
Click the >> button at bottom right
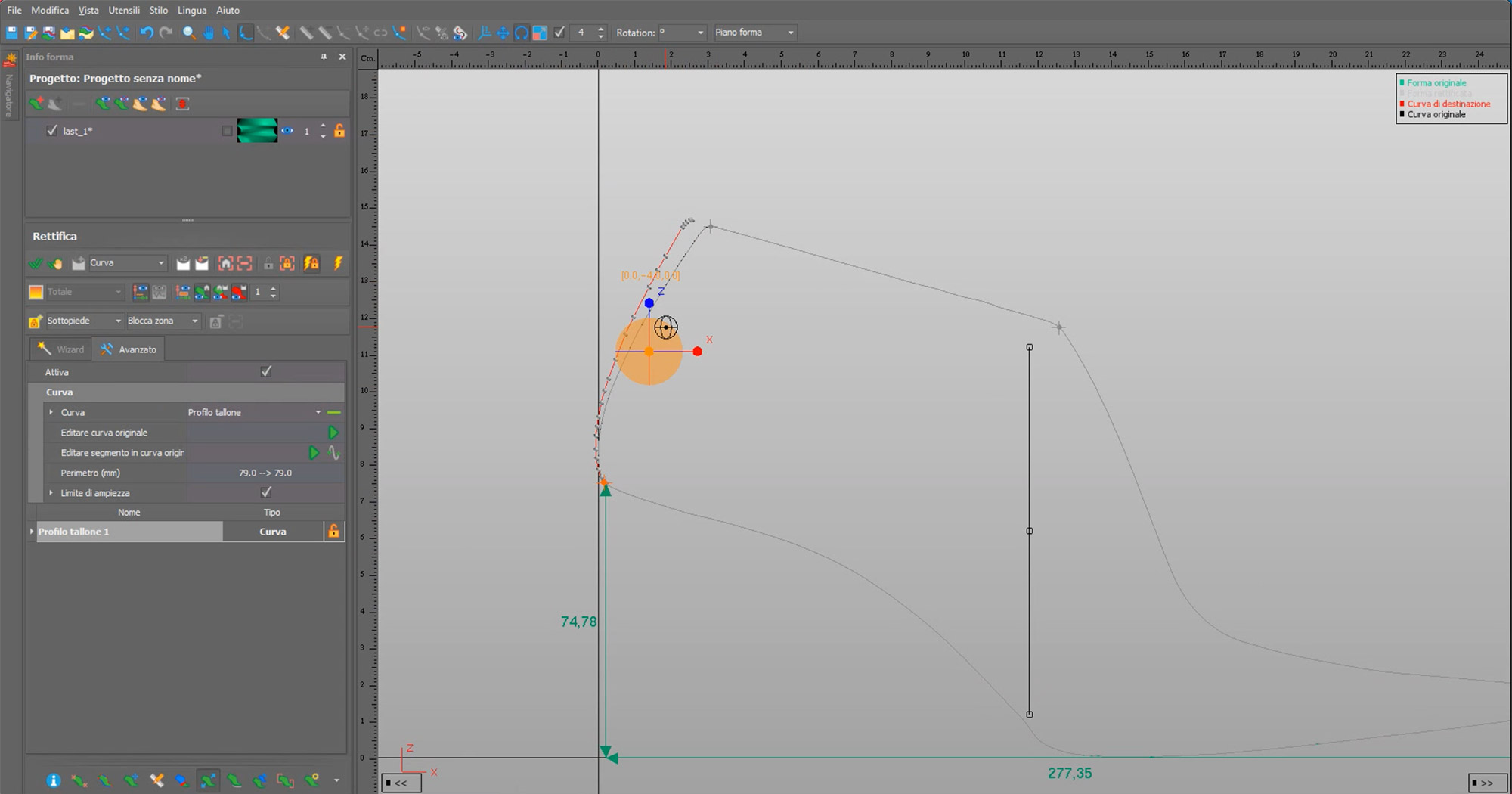(1486, 783)
